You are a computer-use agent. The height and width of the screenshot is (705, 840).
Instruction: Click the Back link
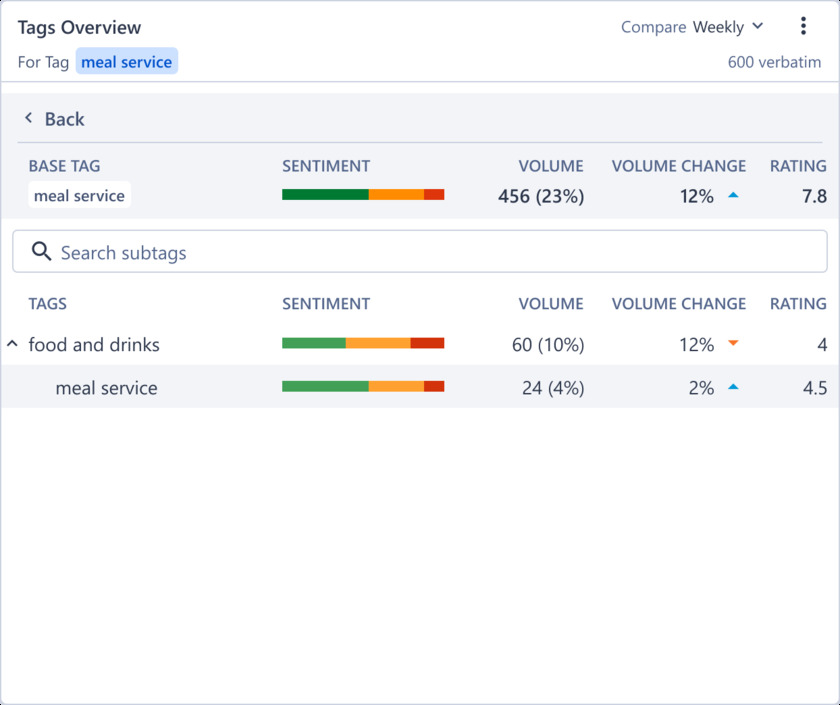point(64,119)
